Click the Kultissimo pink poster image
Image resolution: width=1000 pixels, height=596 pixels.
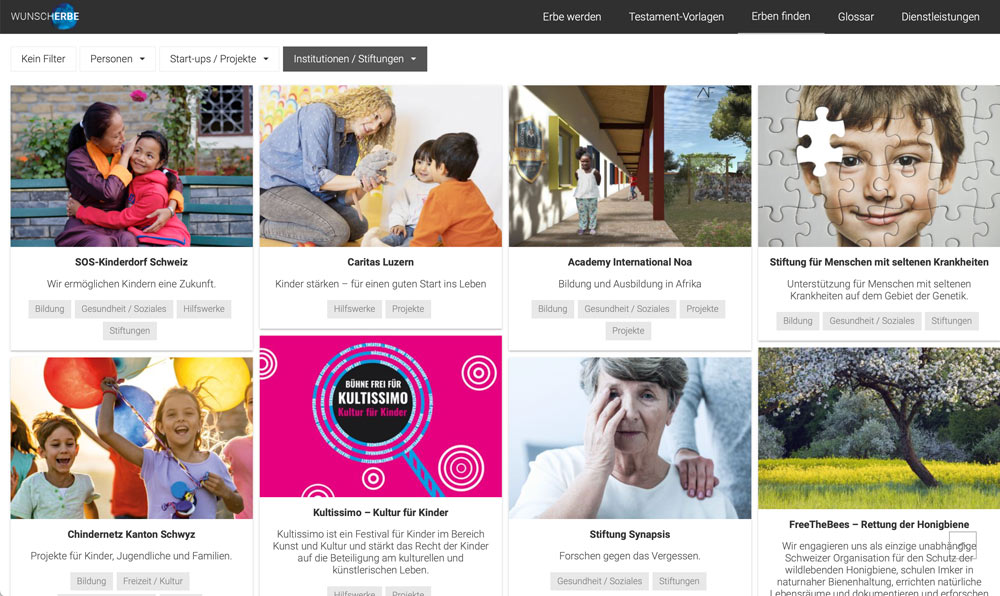click(381, 416)
